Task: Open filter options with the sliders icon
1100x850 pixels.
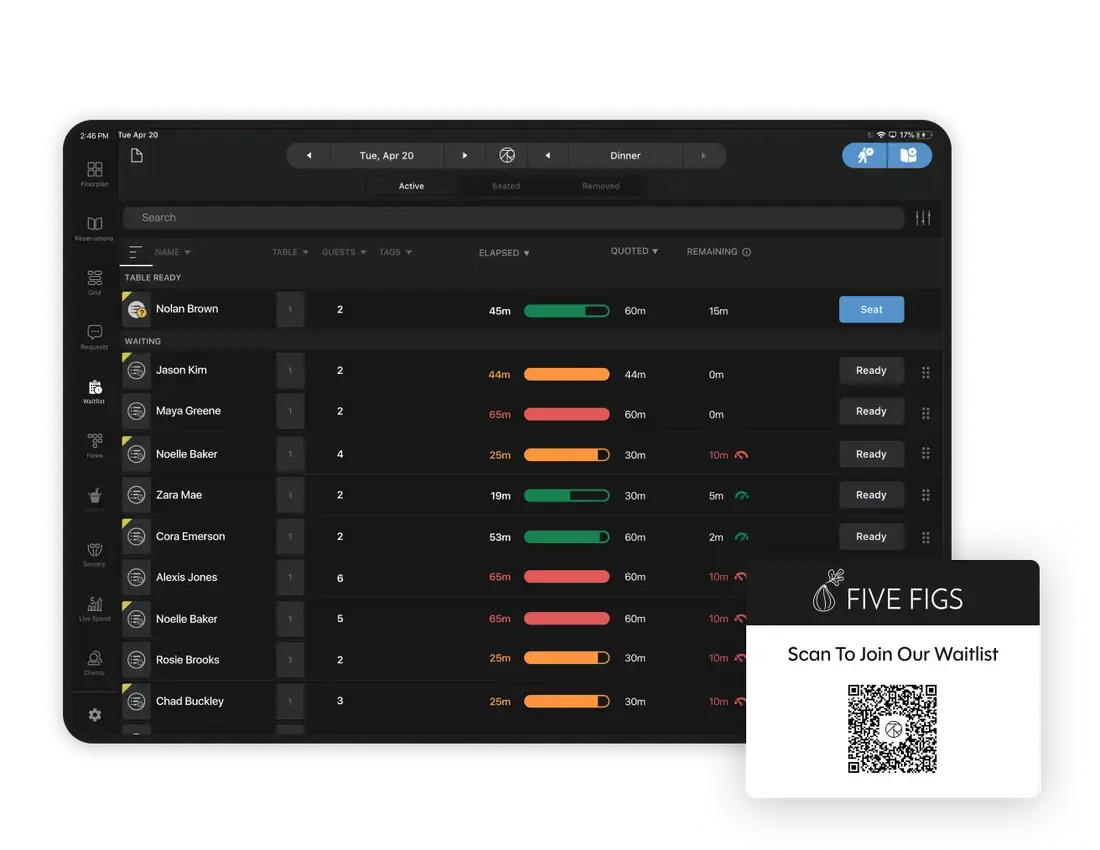Action: (923, 218)
